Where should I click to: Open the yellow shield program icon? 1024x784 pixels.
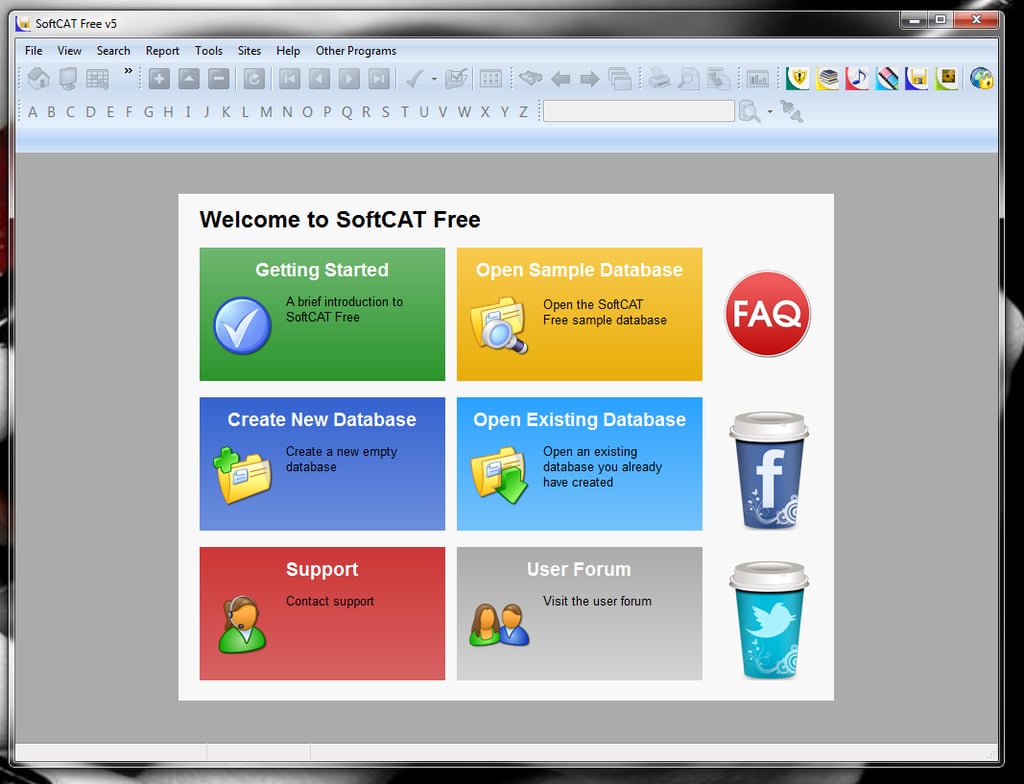click(797, 78)
